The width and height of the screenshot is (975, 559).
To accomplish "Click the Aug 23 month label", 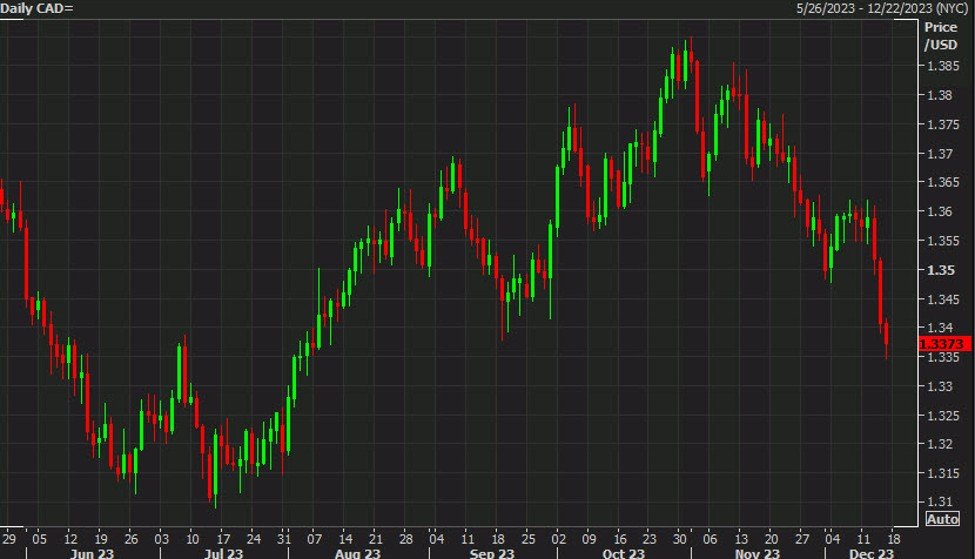I will [x=357, y=553].
